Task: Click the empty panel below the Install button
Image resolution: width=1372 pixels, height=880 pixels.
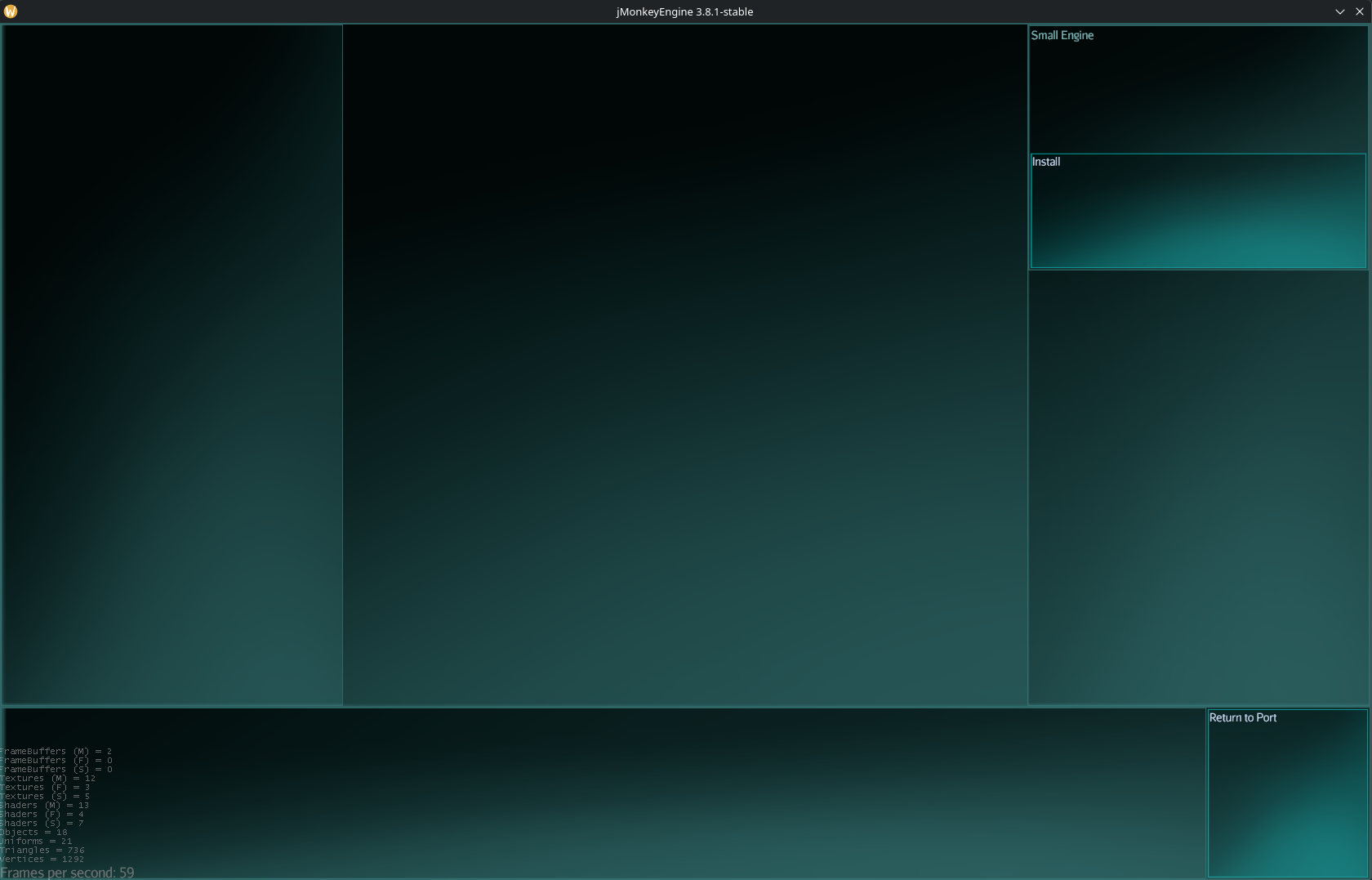Action: pos(1197,487)
